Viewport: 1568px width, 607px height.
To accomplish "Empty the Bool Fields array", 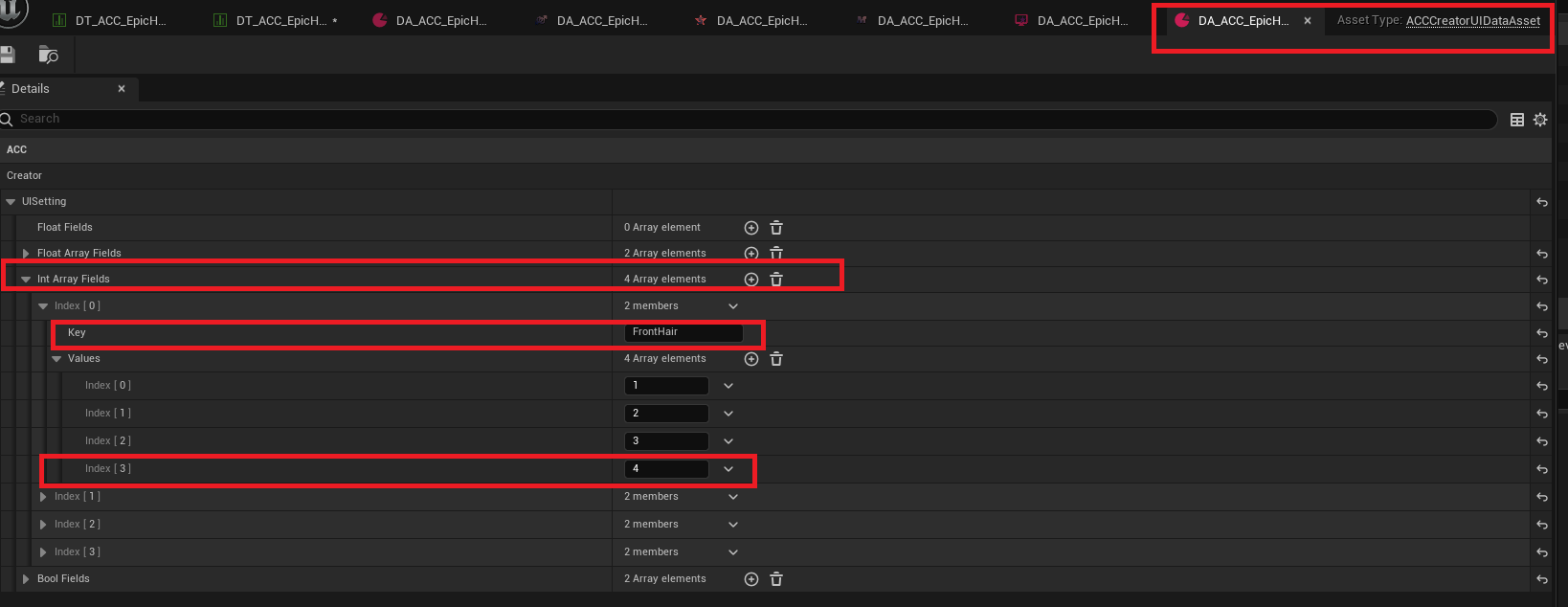I will tap(776, 579).
